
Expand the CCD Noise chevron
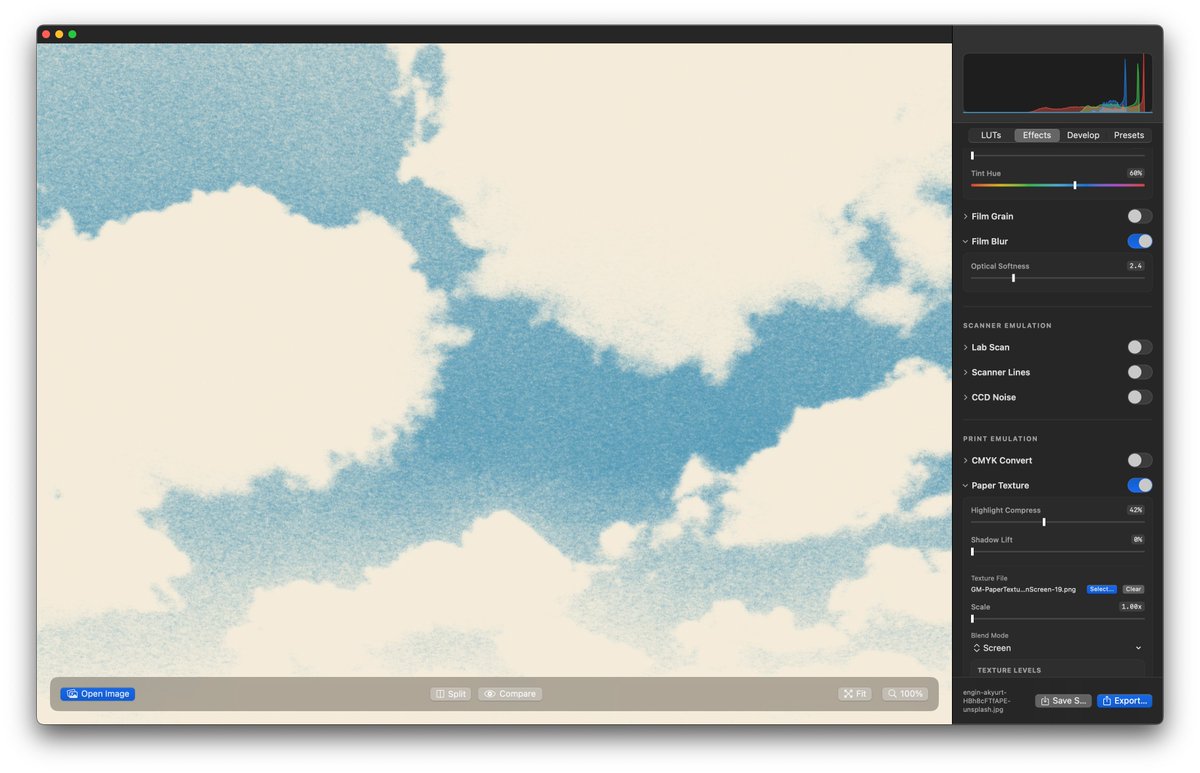[965, 397]
